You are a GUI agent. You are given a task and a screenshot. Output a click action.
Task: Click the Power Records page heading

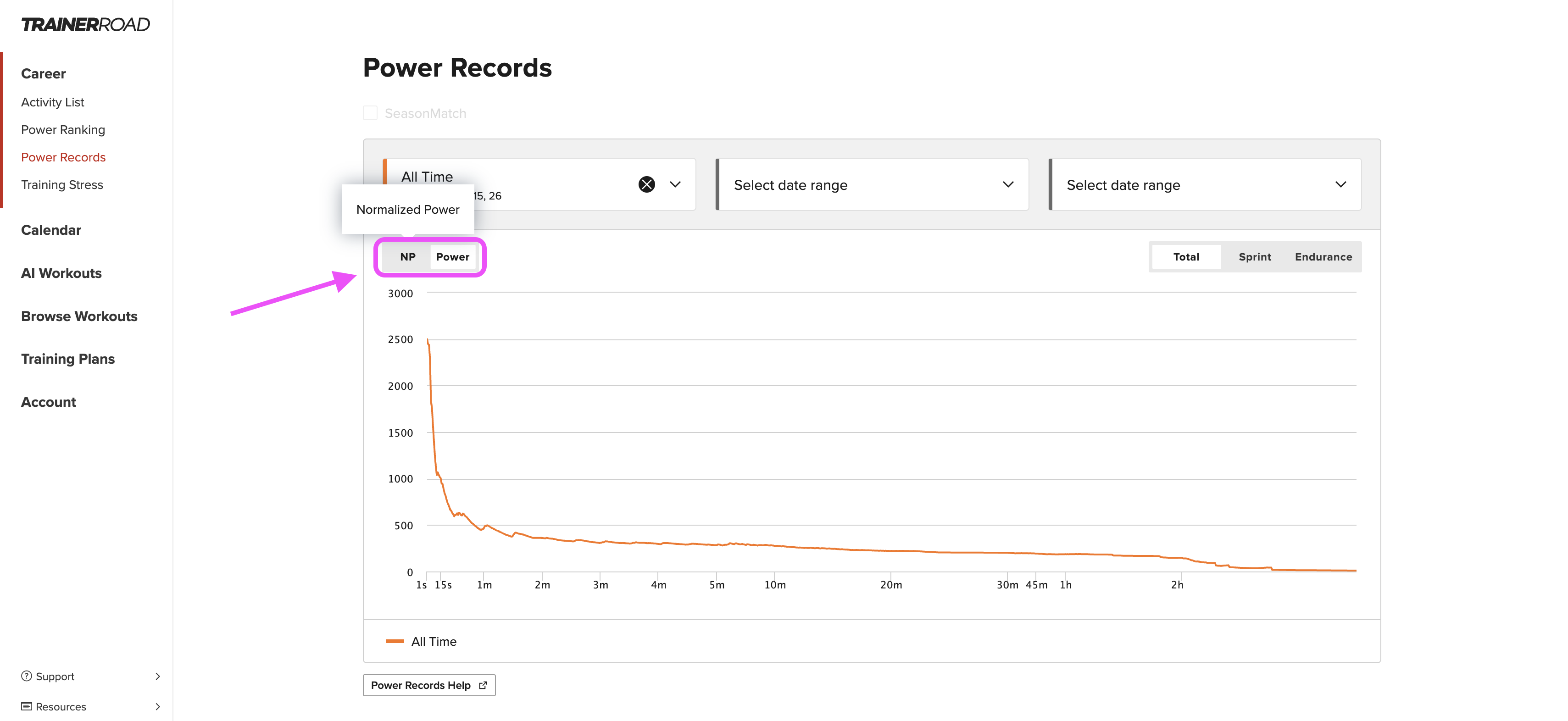click(x=457, y=67)
